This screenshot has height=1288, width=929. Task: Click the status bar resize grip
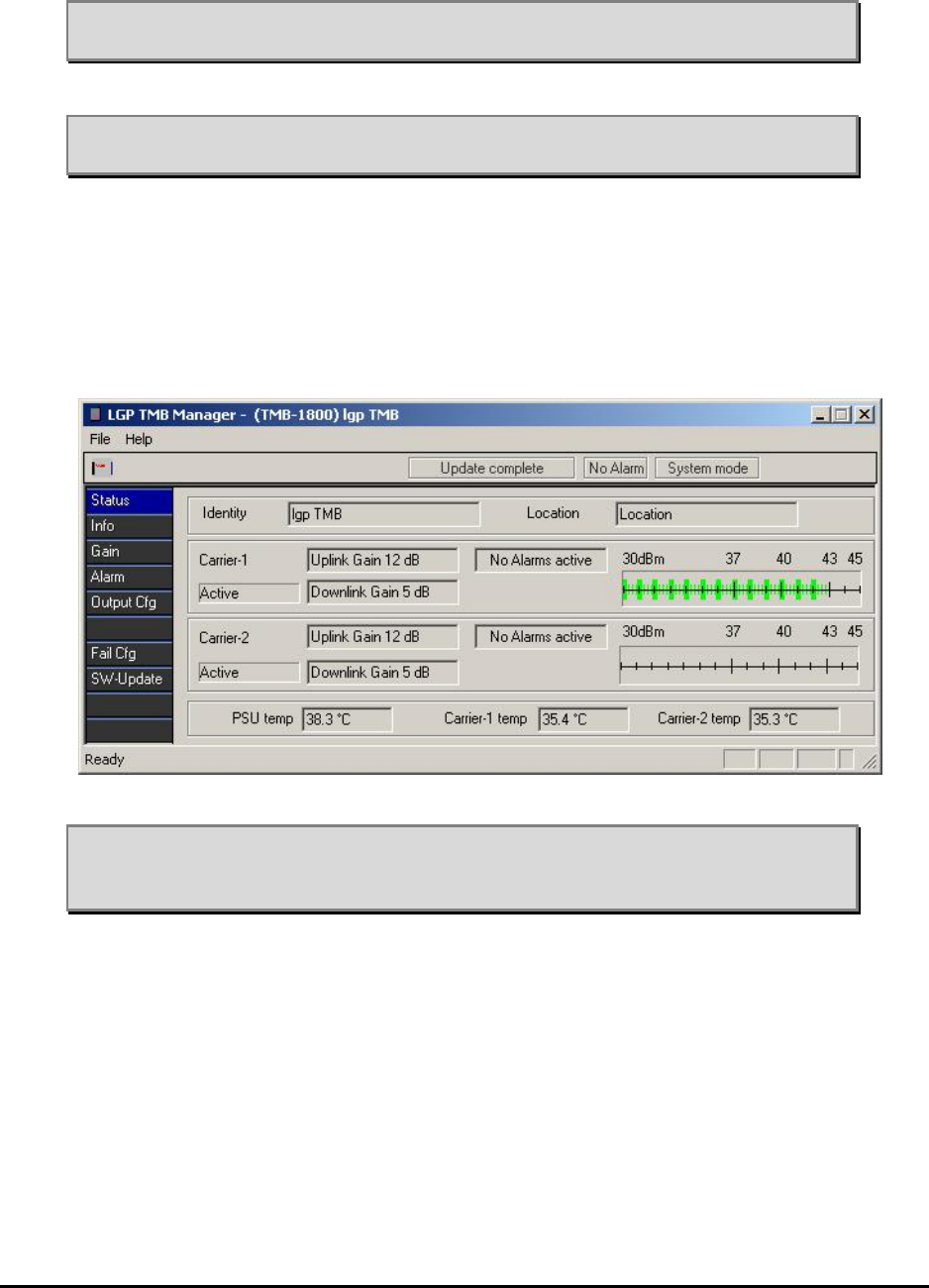pyautogui.click(x=868, y=761)
